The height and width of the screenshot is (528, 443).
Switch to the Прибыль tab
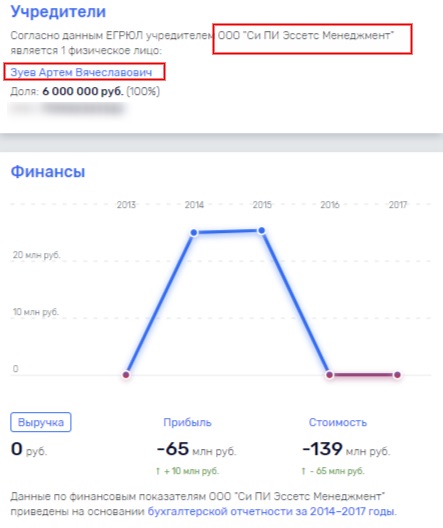point(188,422)
